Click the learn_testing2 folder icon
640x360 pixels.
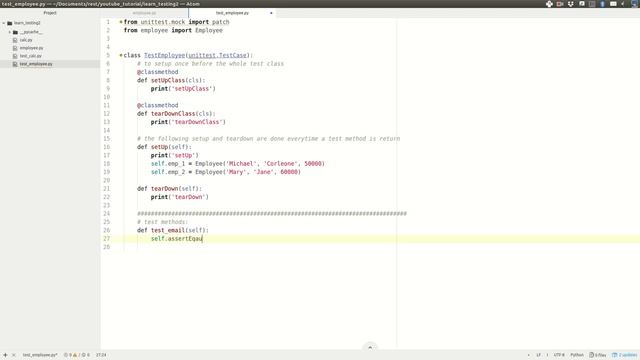pos(10,23)
